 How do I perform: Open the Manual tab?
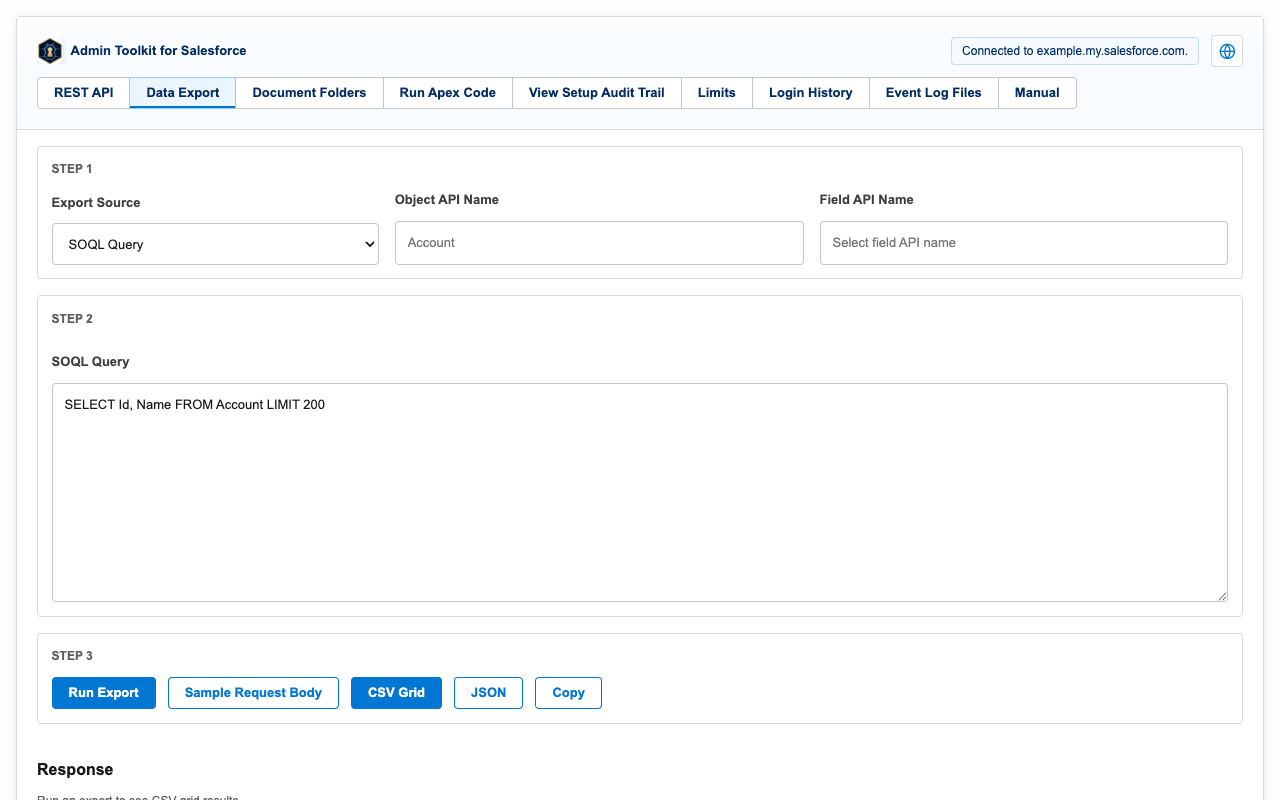pos(1037,93)
